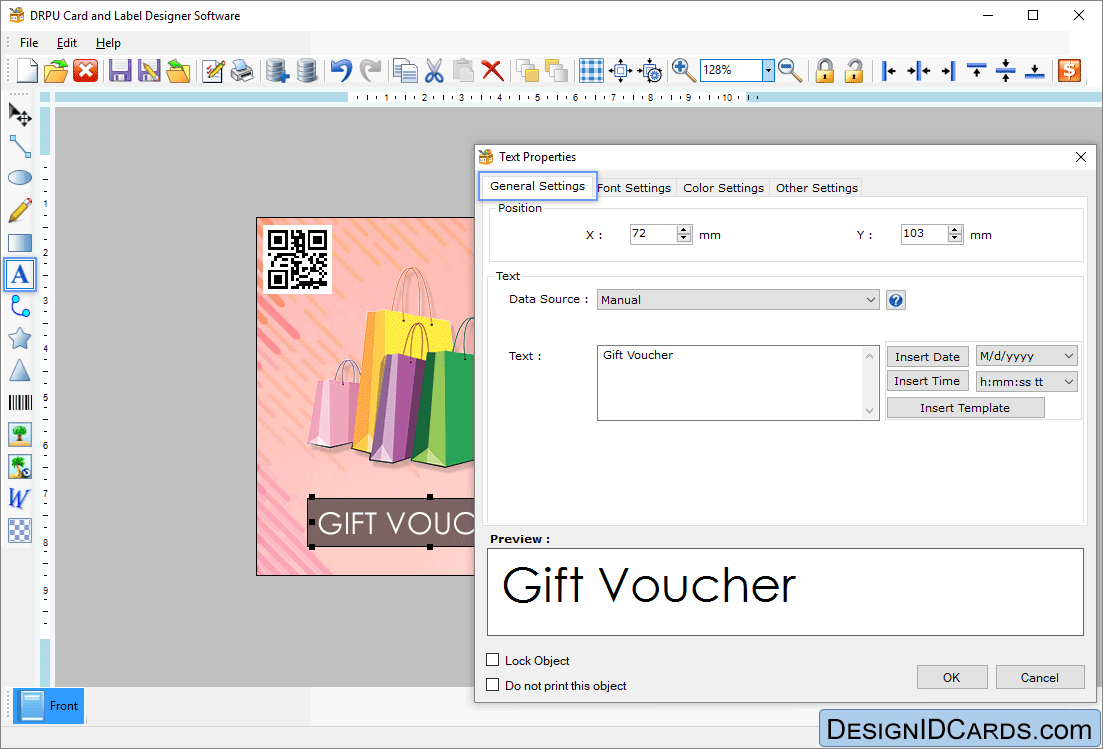Zoom out with the magnifier minus icon
This screenshot has height=749, width=1103.
(790, 70)
